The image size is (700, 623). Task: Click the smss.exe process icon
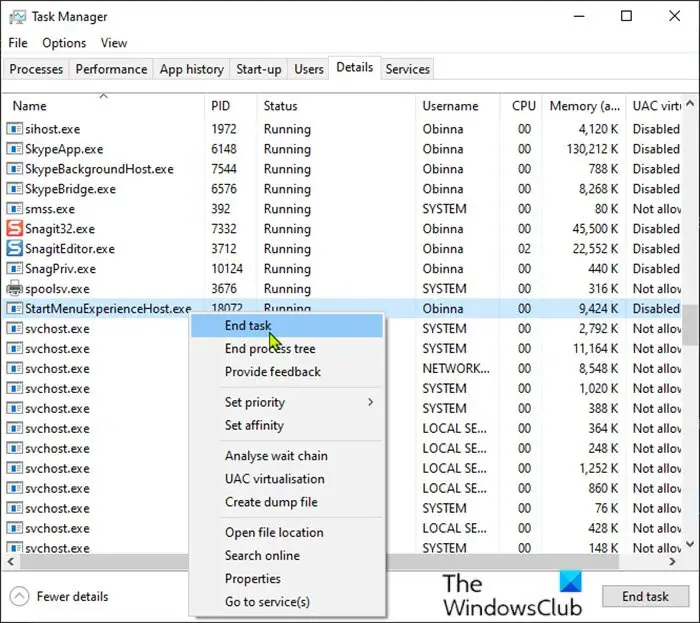[14, 208]
